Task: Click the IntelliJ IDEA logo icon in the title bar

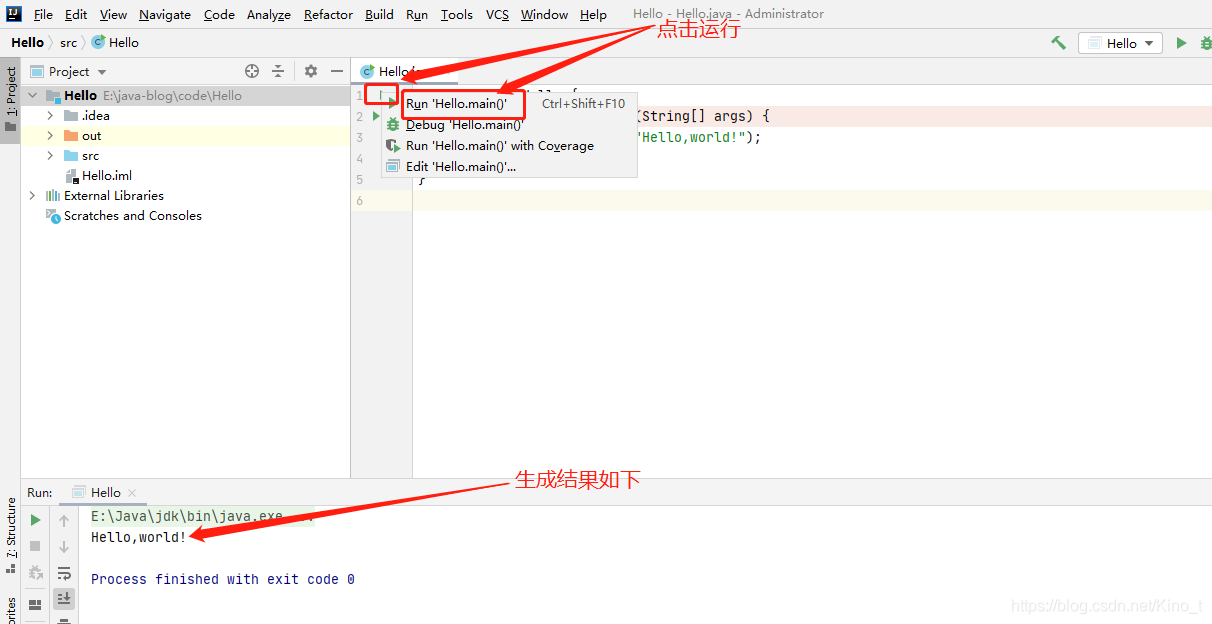Action: click(x=14, y=14)
